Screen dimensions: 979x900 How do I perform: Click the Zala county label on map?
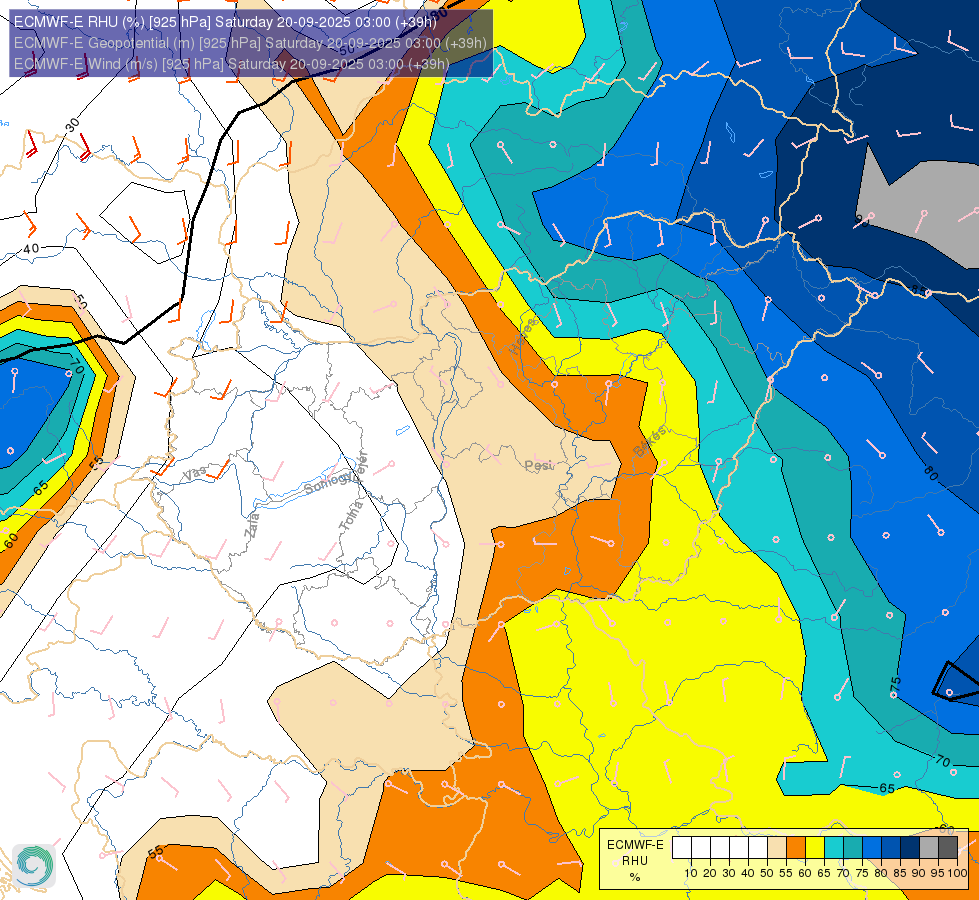tap(252, 525)
